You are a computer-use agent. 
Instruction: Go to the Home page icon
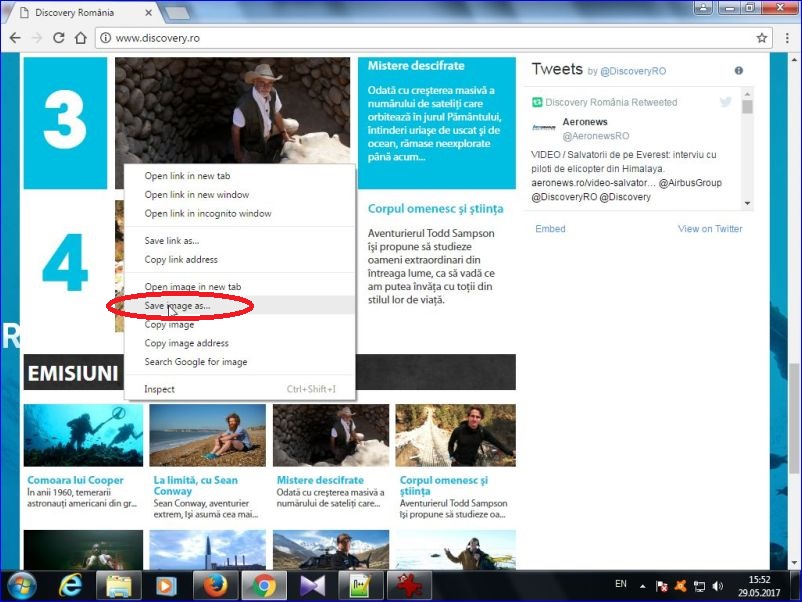(81, 38)
